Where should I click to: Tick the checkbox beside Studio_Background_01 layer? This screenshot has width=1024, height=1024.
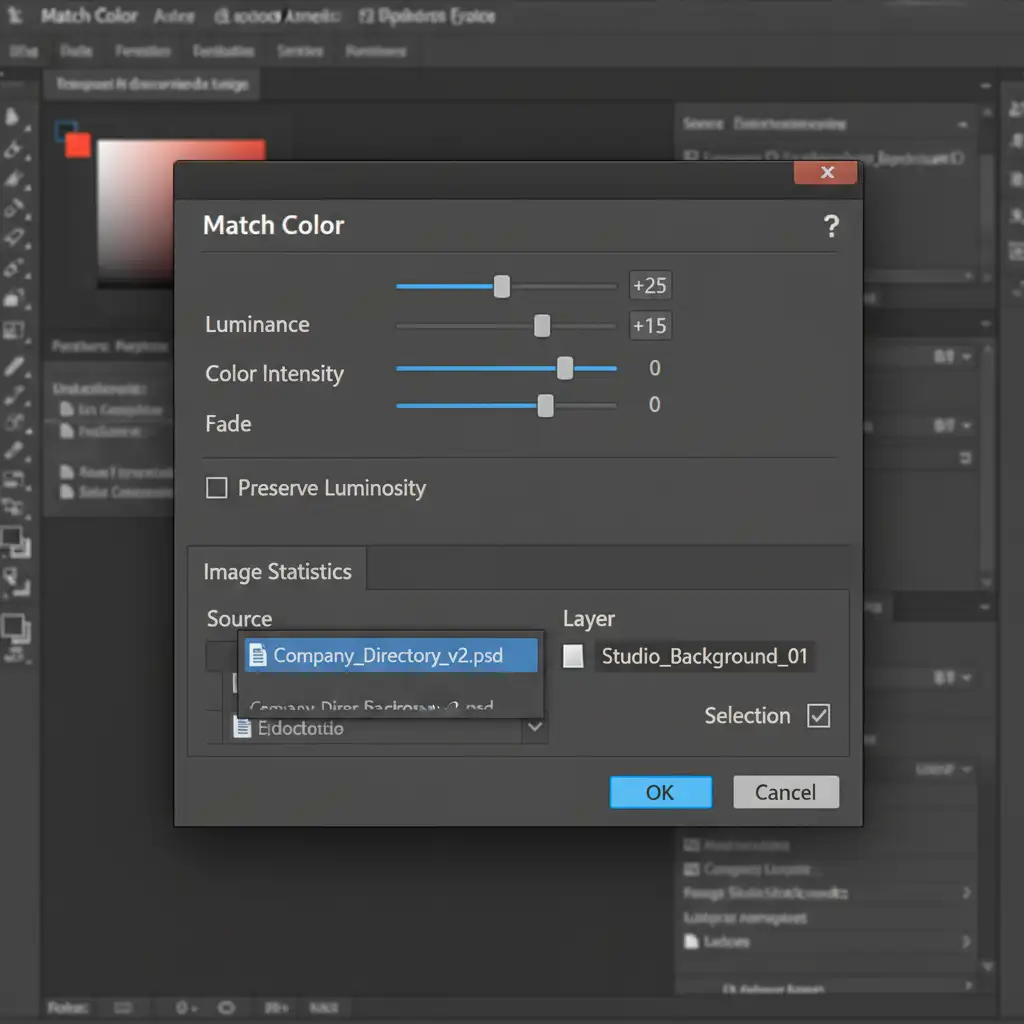pos(573,657)
